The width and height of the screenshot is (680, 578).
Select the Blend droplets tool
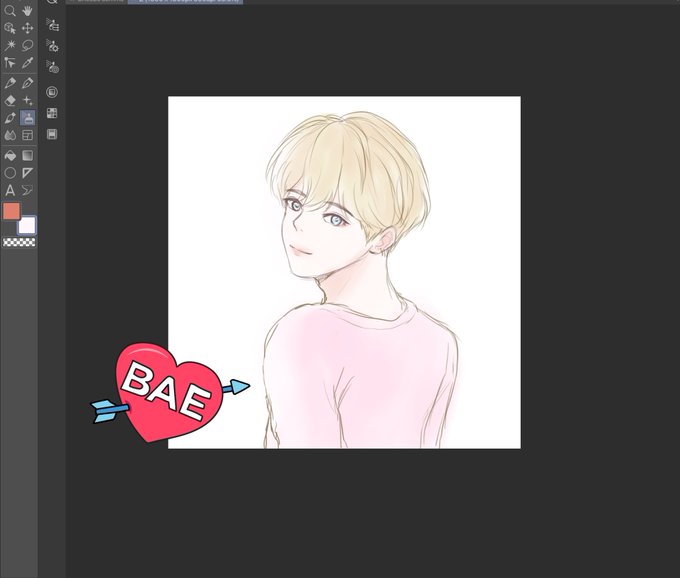pos(10,135)
